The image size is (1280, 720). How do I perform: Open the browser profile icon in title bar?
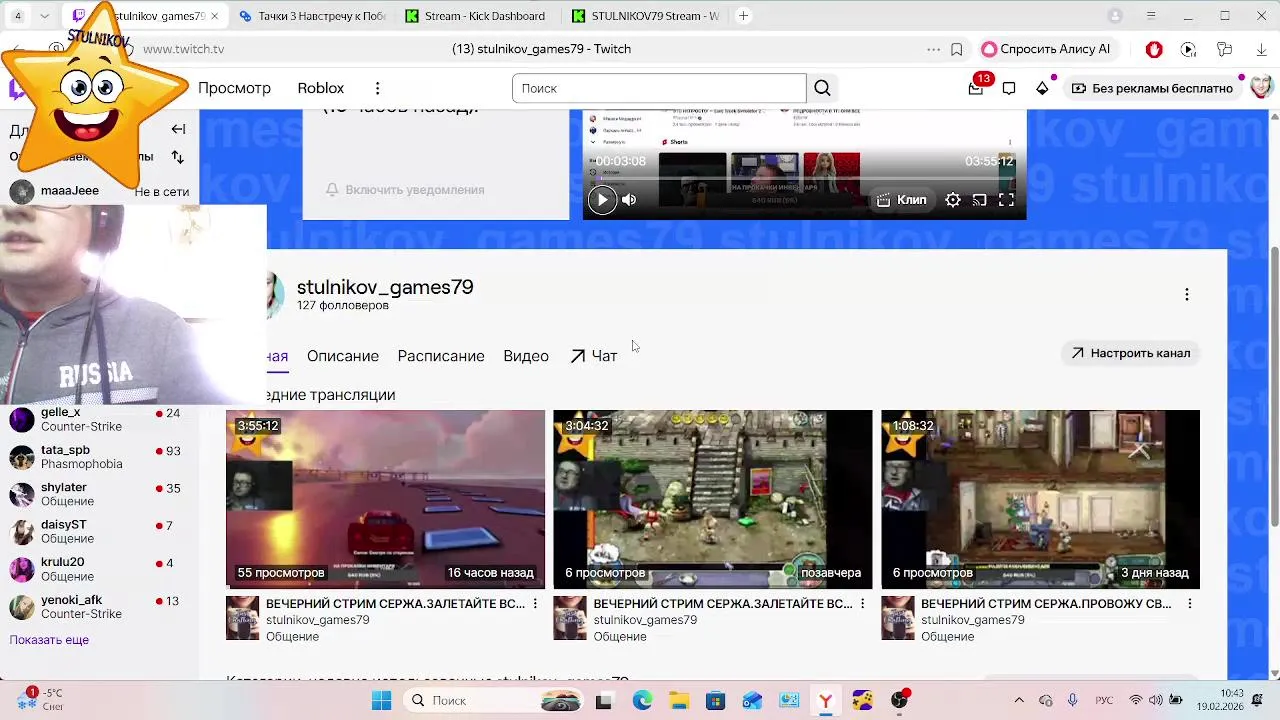pyautogui.click(x=1115, y=16)
